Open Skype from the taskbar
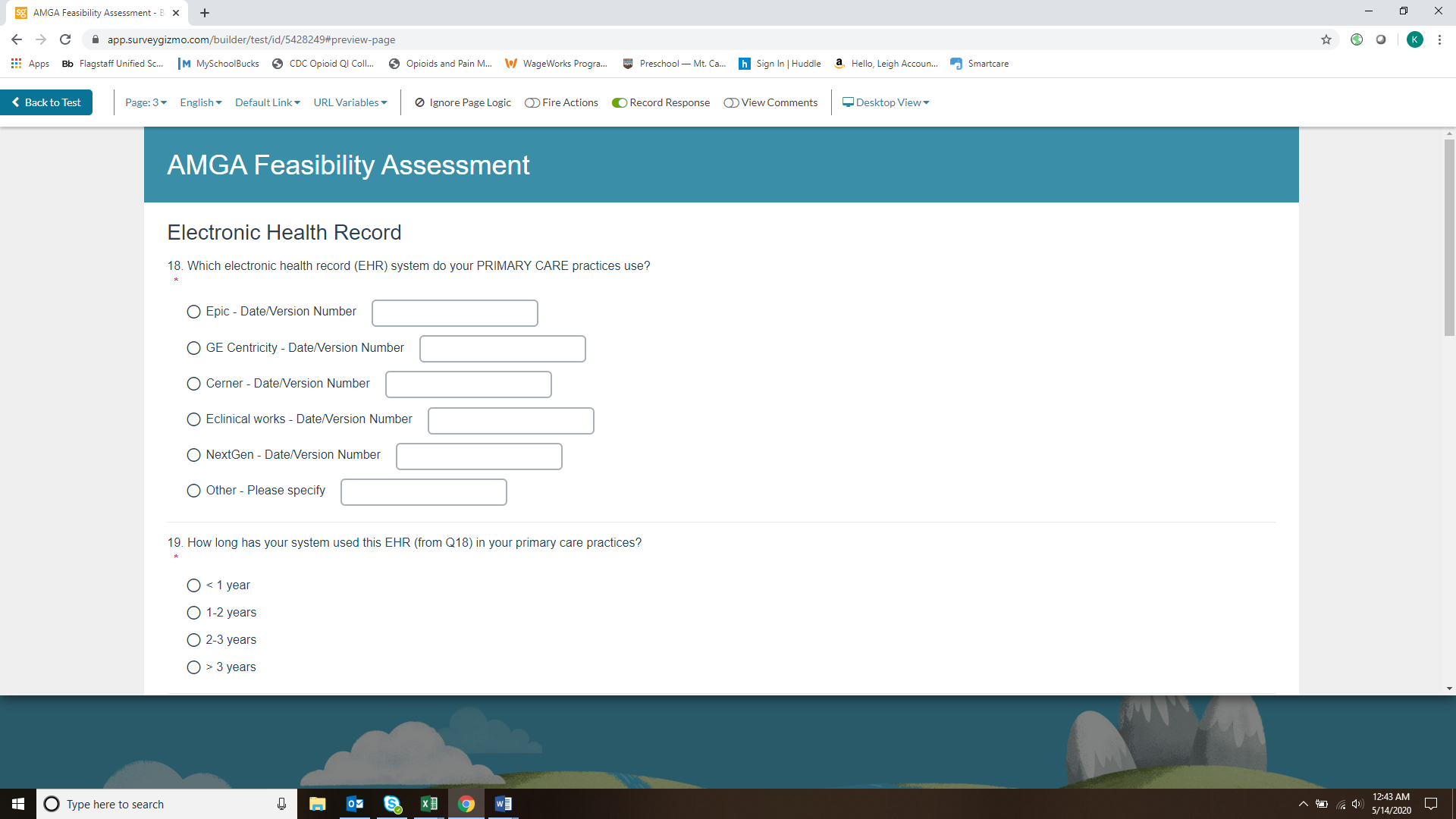The image size is (1456, 819). coord(392,804)
